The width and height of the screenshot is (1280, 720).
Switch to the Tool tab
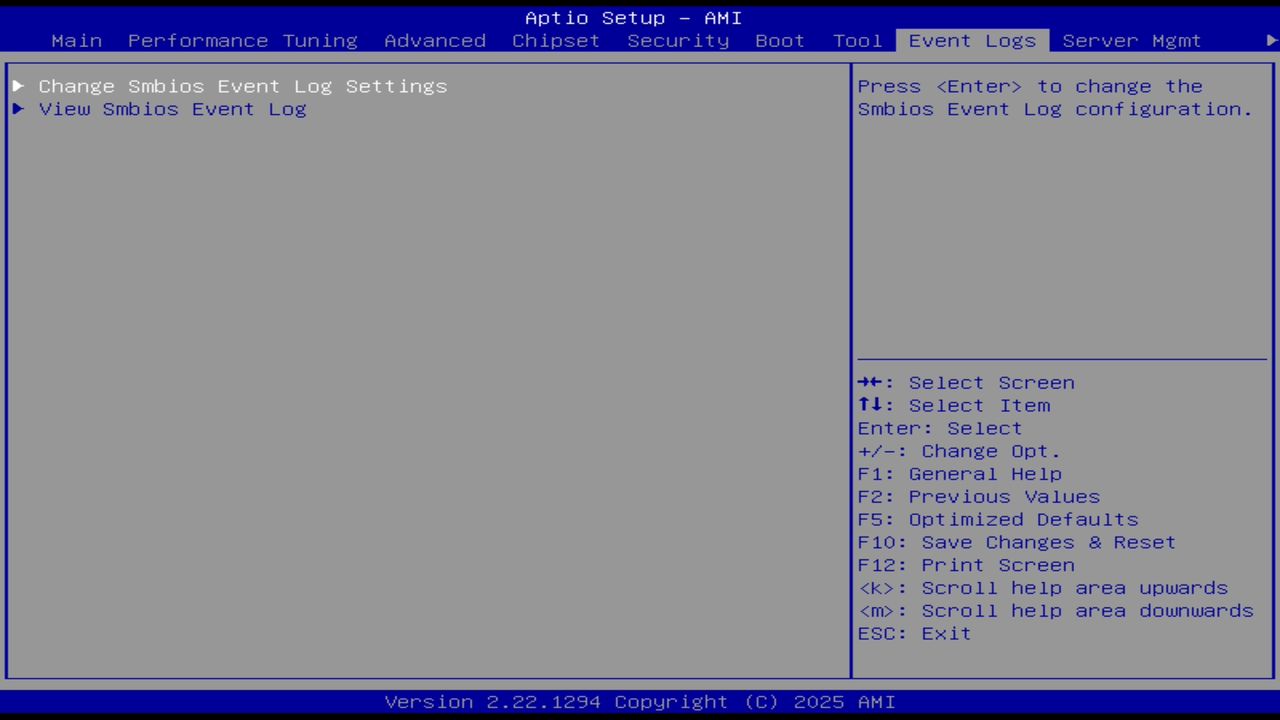click(857, 40)
